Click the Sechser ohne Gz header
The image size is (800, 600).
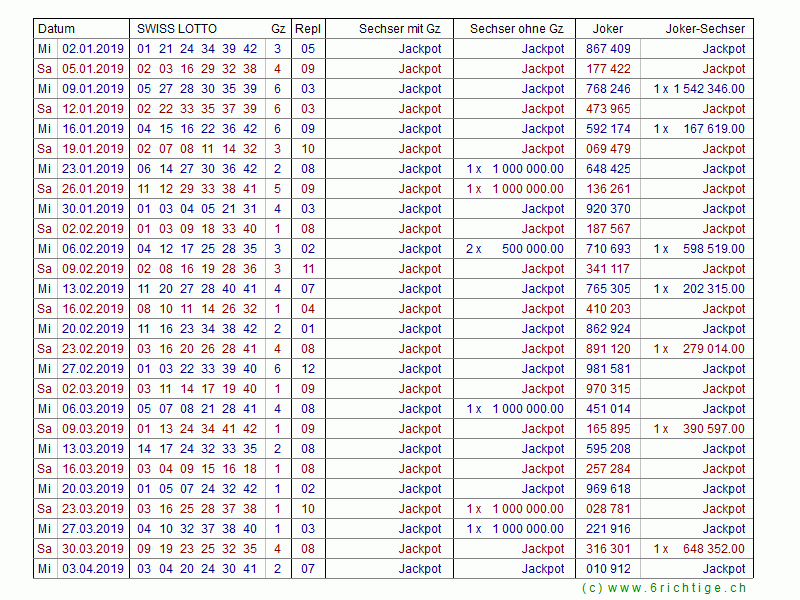tap(516, 29)
